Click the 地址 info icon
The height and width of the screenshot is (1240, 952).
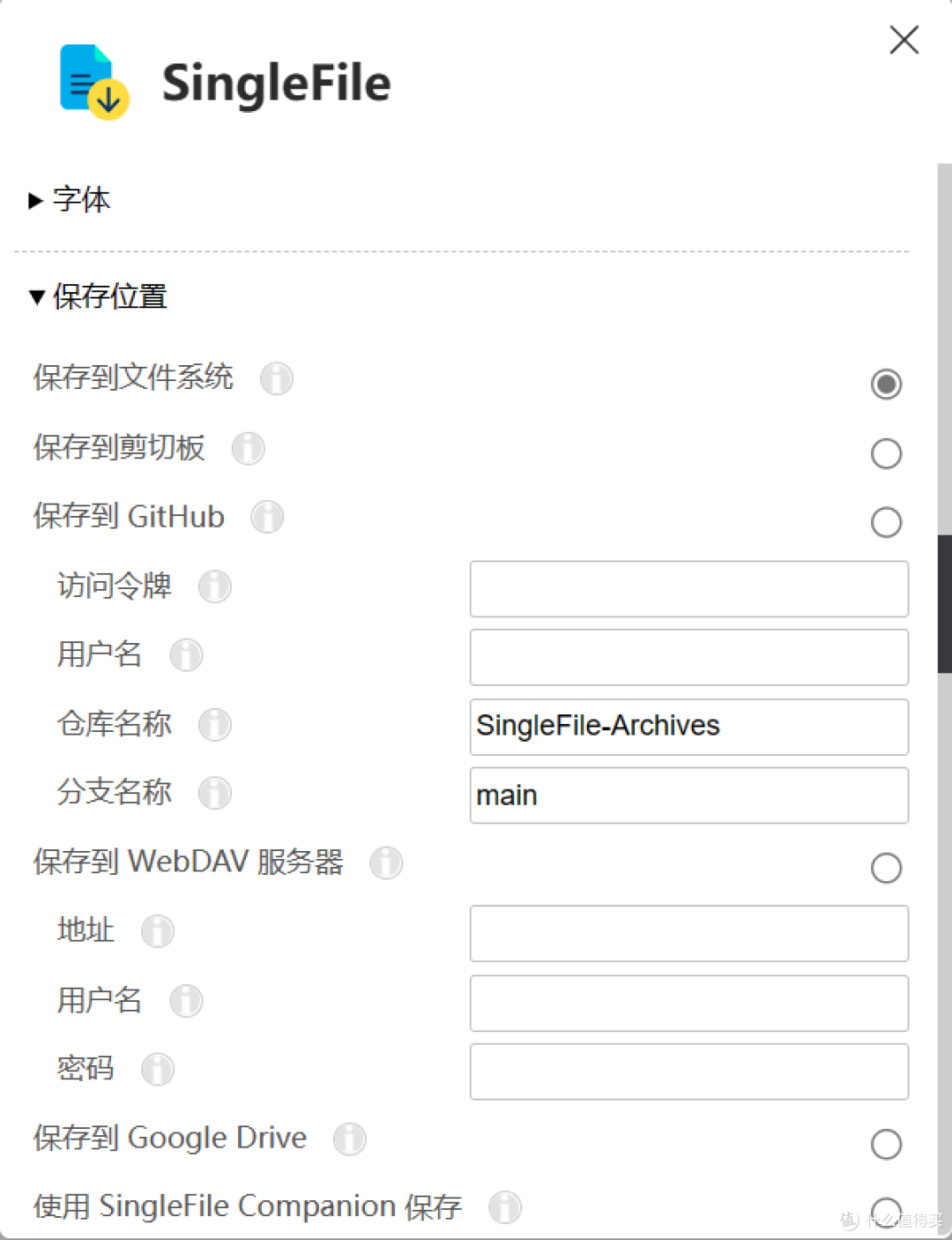pos(158,931)
